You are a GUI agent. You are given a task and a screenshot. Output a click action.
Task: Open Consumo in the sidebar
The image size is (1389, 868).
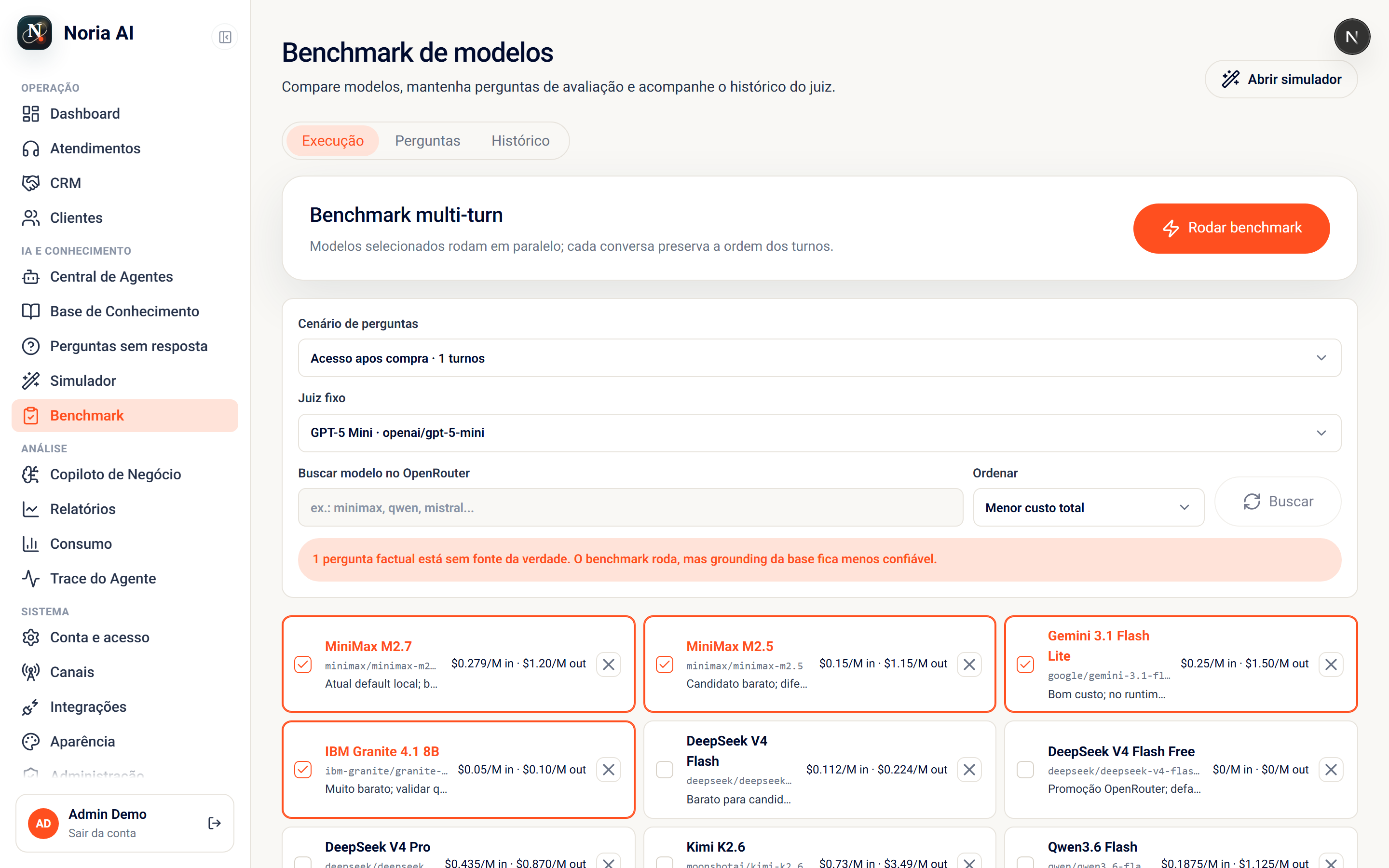(124, 543)
